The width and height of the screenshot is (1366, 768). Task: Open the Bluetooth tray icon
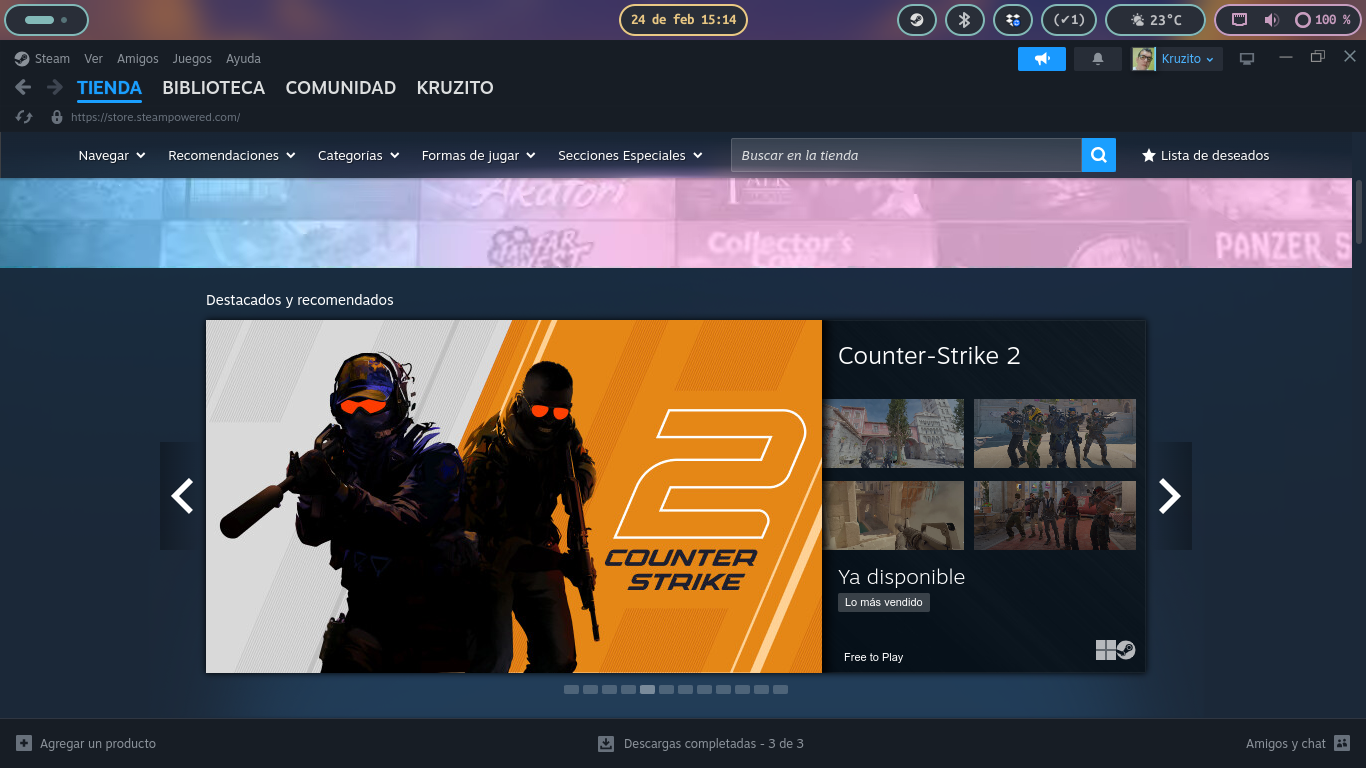click(964, 20)
